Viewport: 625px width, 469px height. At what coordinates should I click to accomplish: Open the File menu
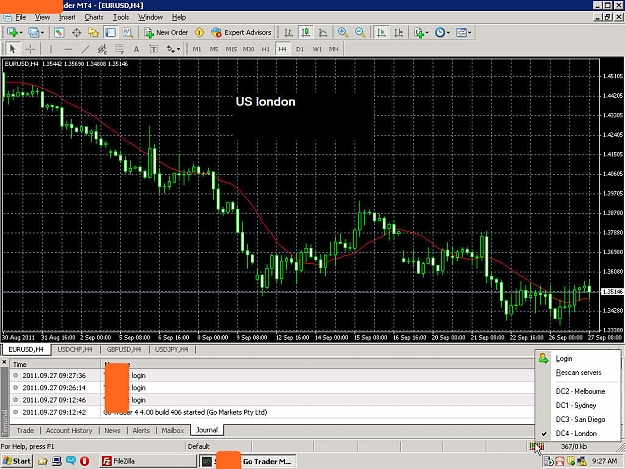[x=21, y=17]
